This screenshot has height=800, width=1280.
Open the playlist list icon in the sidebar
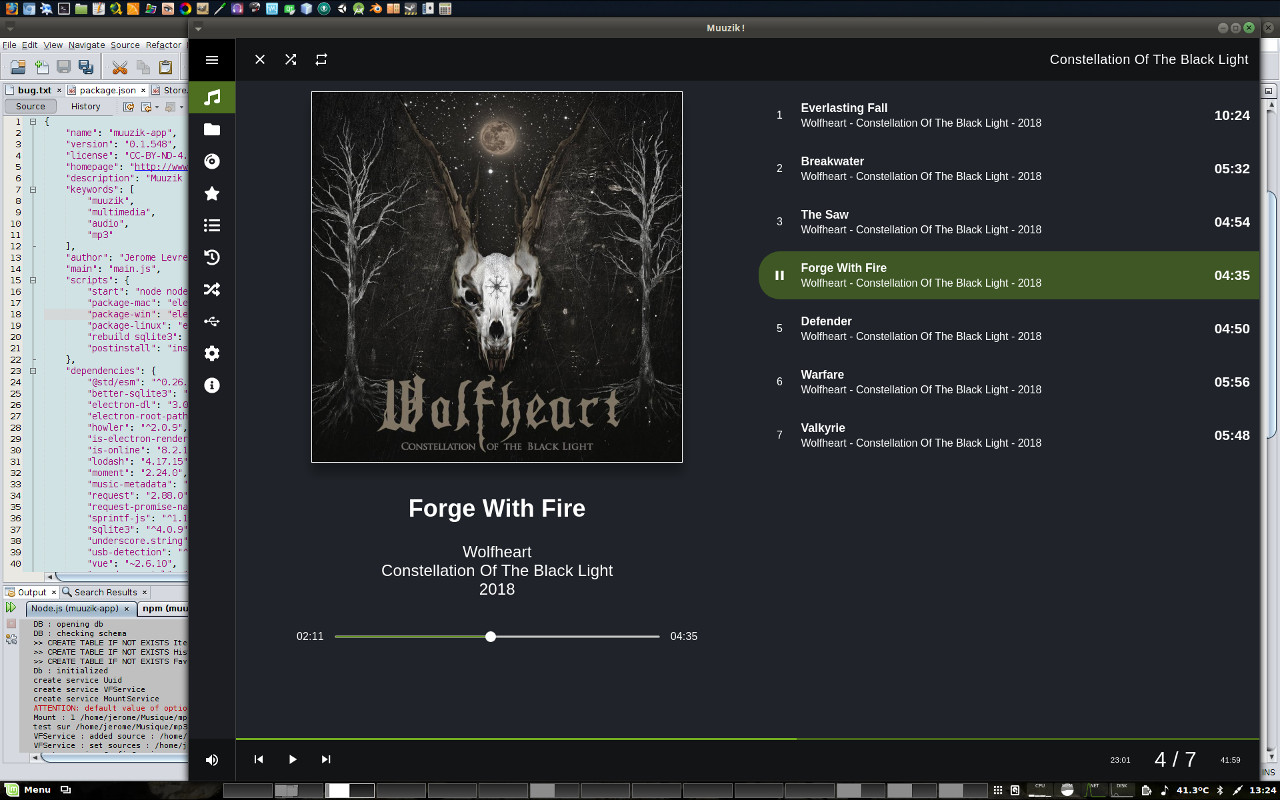[x=212, y=225]
